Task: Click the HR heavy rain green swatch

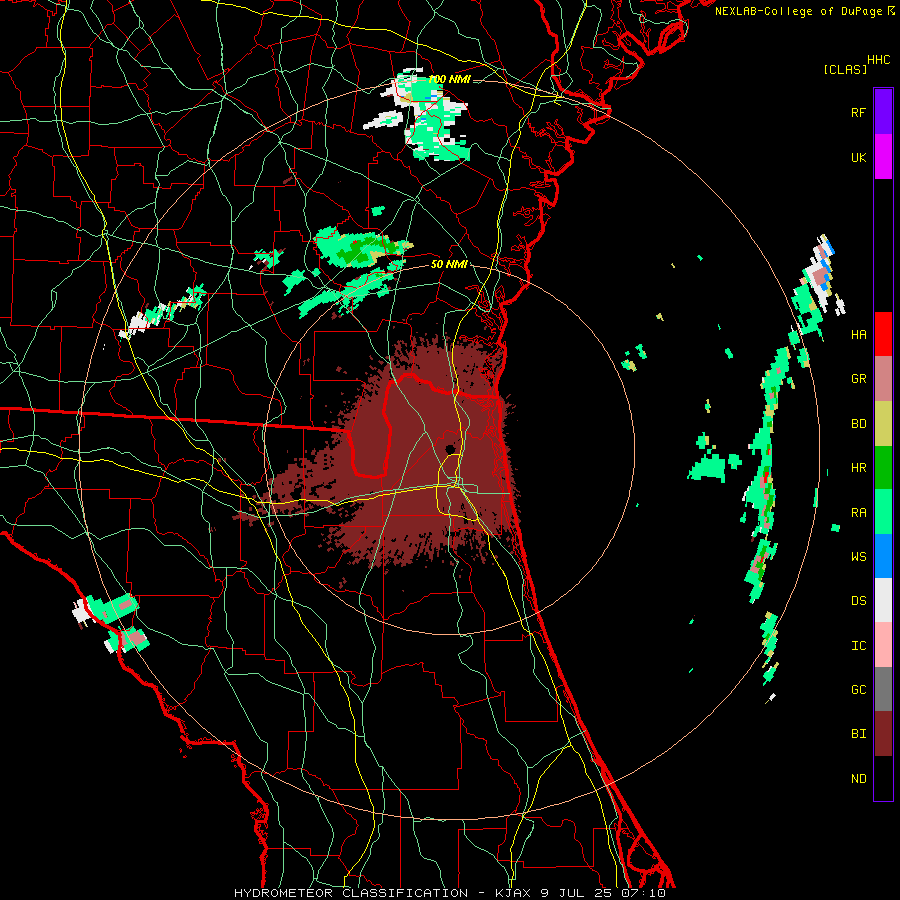Action: coord(883,468)
